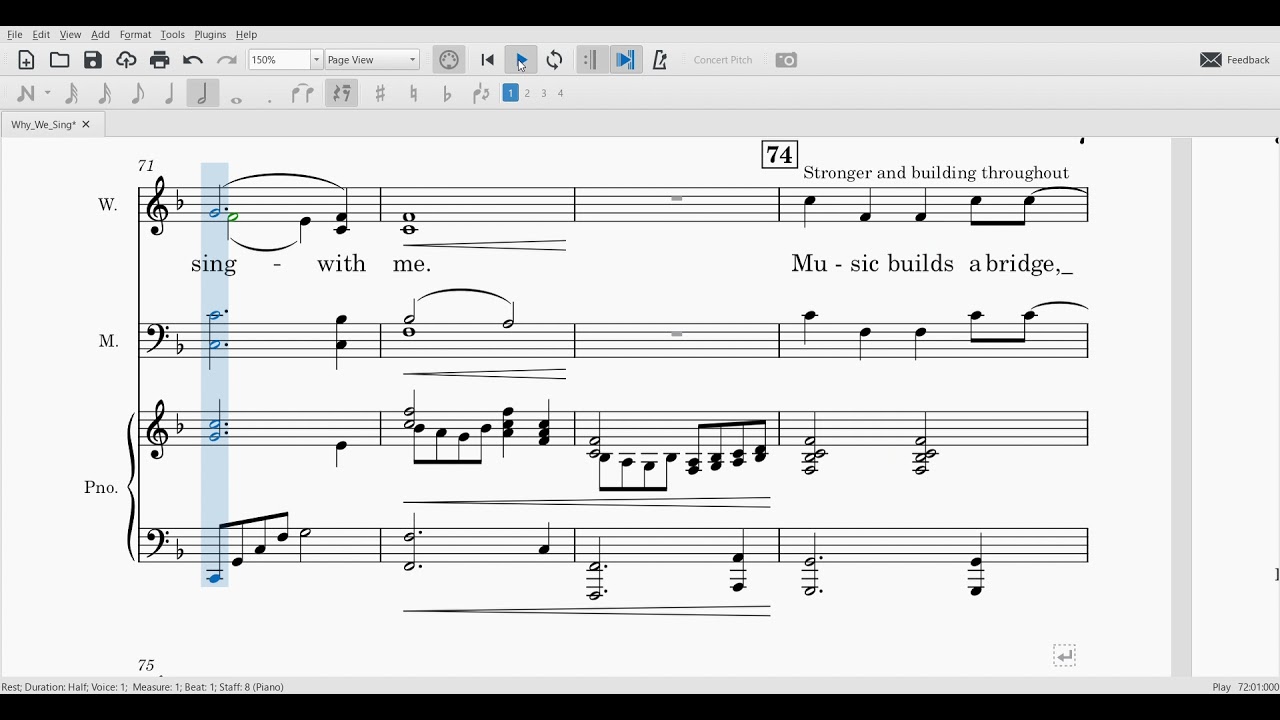Select 'Stronger and building throughout' tempo text
This screenshot has height=720, width=1280.
[936, 173]
